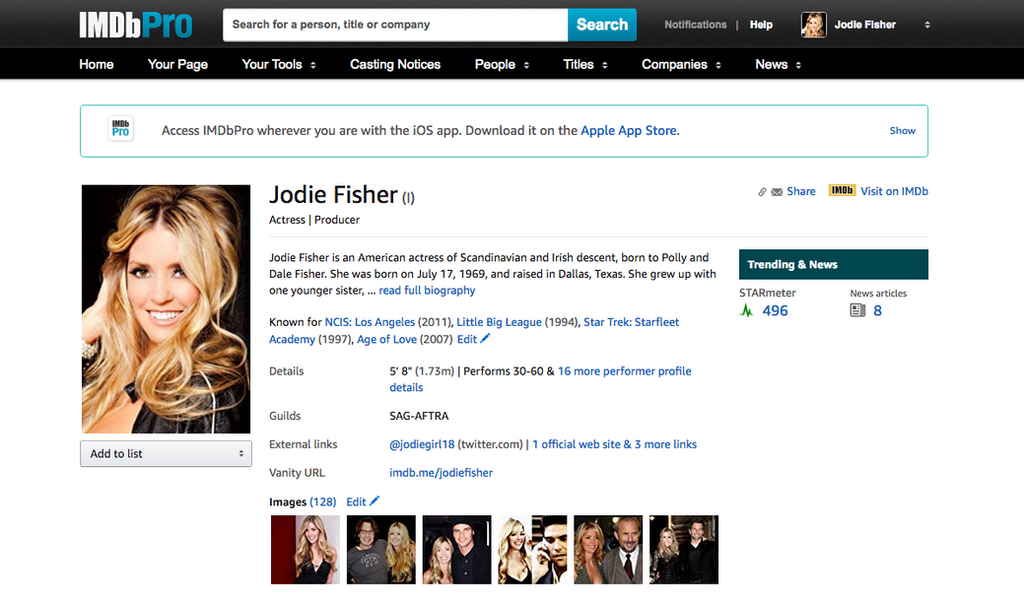Screen dimensions: 1024x596
Task: Open Your Page
Action: 178,65
